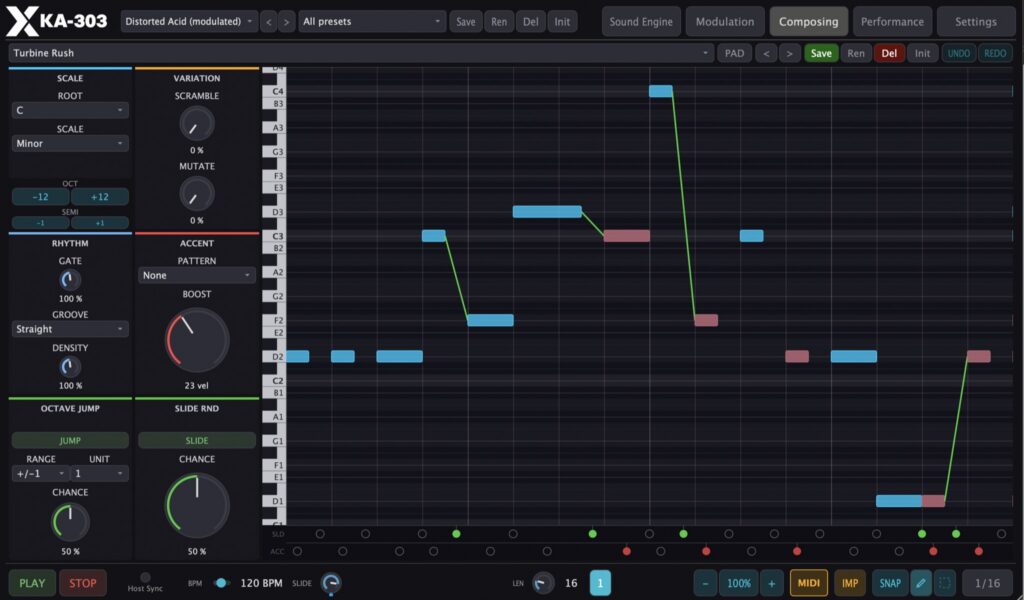
Task: Click the accent BOOST knob
Action: pos(197,340)
